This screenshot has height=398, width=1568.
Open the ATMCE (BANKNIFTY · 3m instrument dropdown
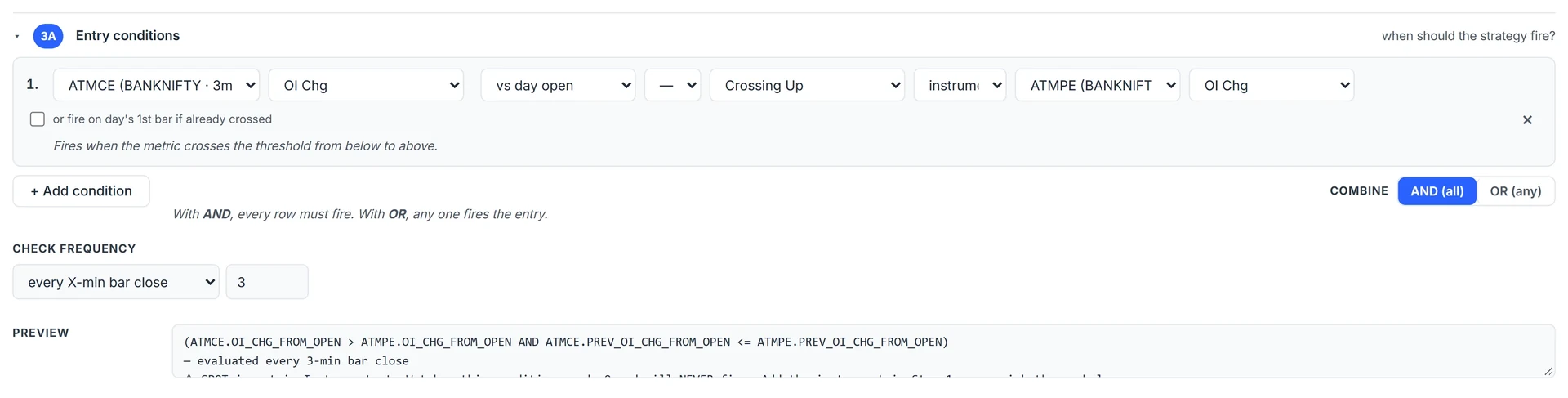pos(156,85)
